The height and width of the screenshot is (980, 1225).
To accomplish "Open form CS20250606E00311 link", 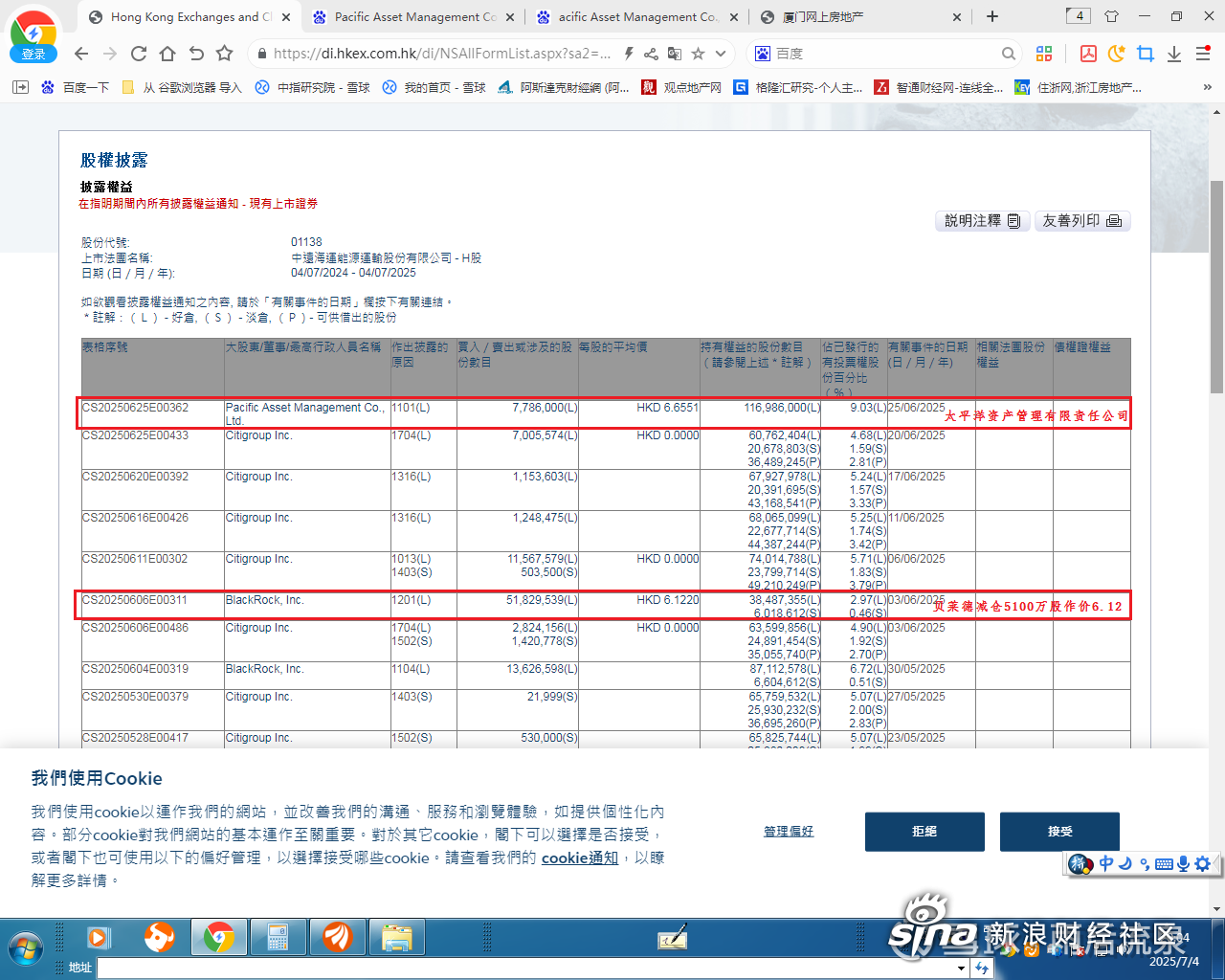I will tap(135, 600).
